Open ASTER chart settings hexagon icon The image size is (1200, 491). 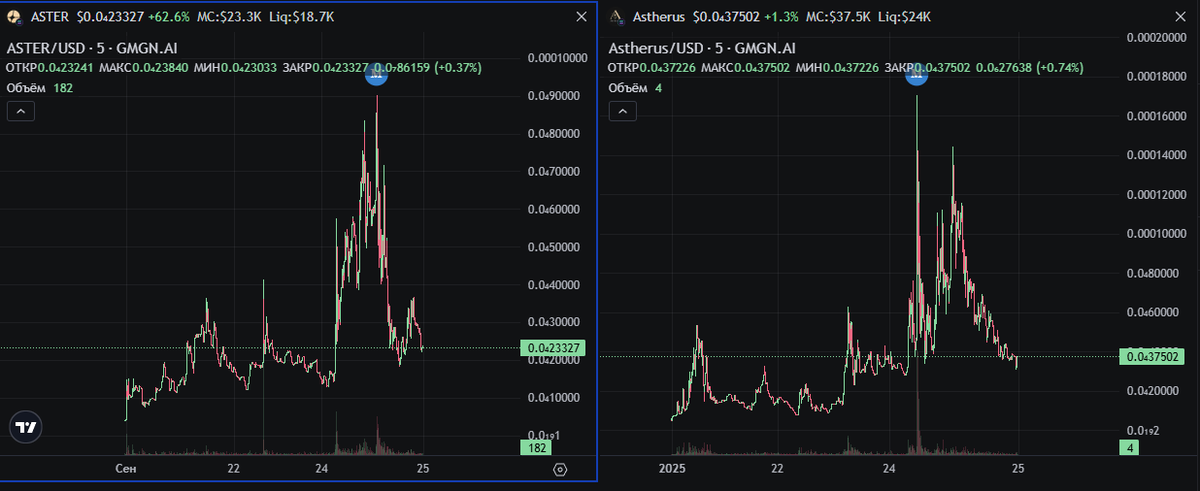click(x=560, y=468)
